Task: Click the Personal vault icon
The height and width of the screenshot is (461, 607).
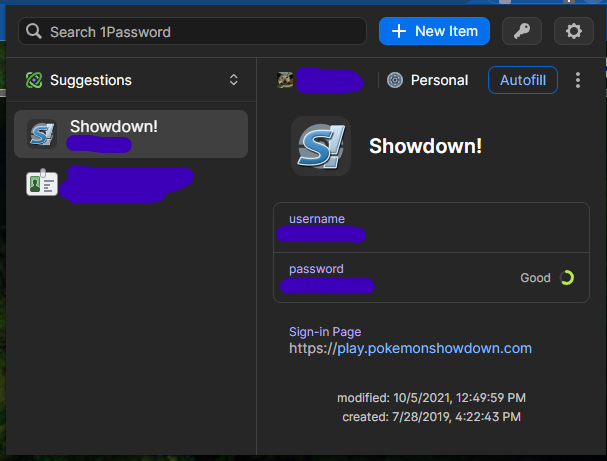Action: tap(395, 80)
